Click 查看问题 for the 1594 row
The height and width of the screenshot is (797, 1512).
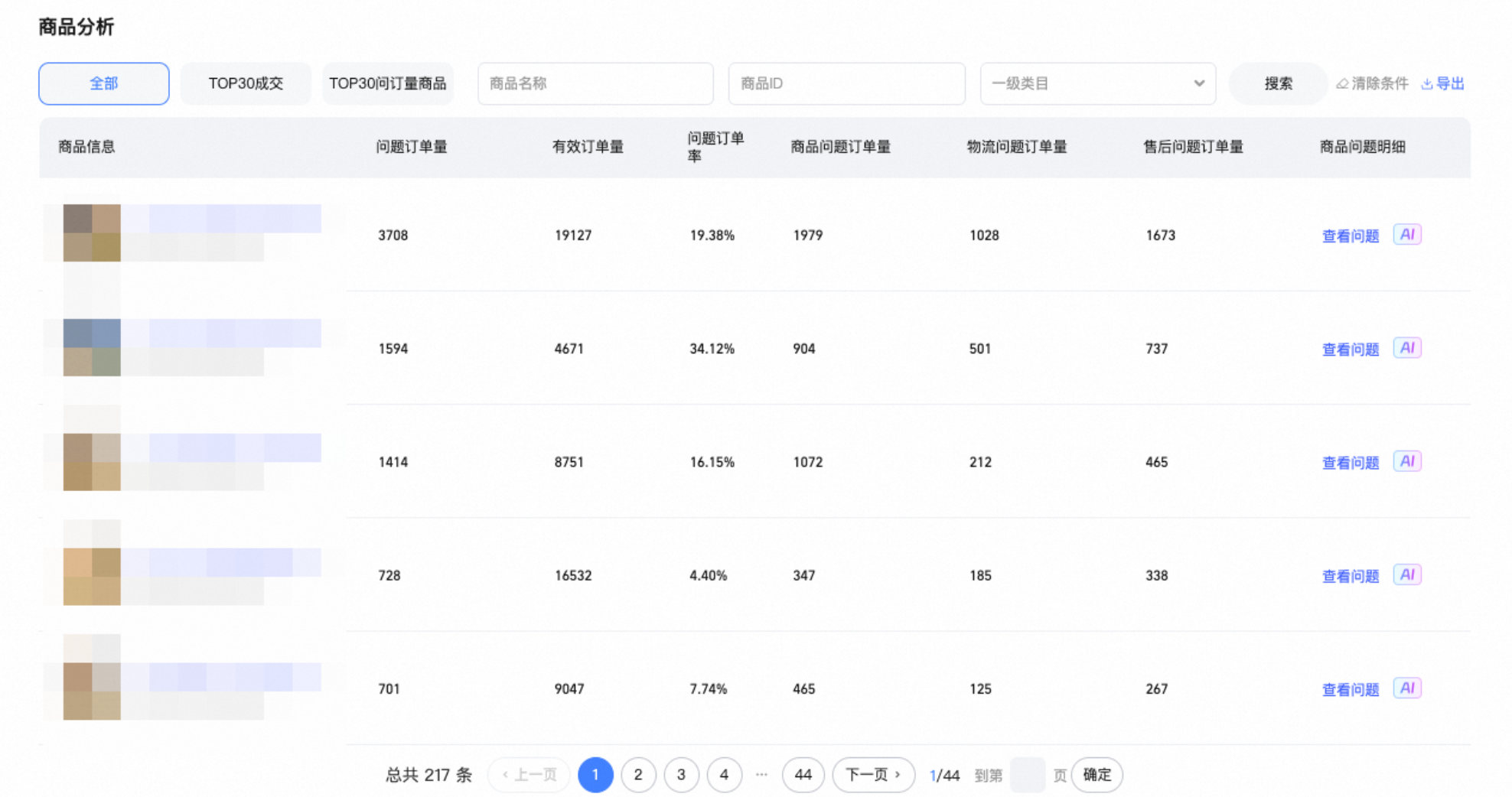click(x=1351, y=349)
